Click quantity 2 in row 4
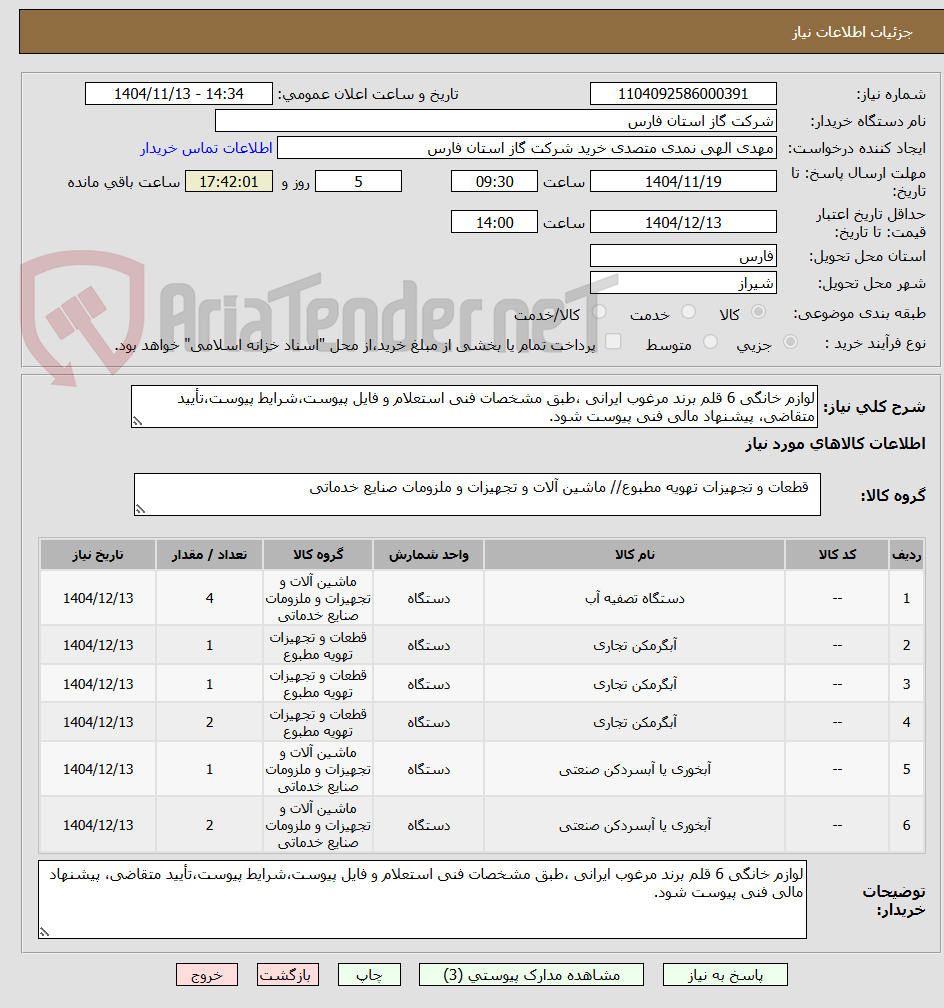 [x=210, y=723]
